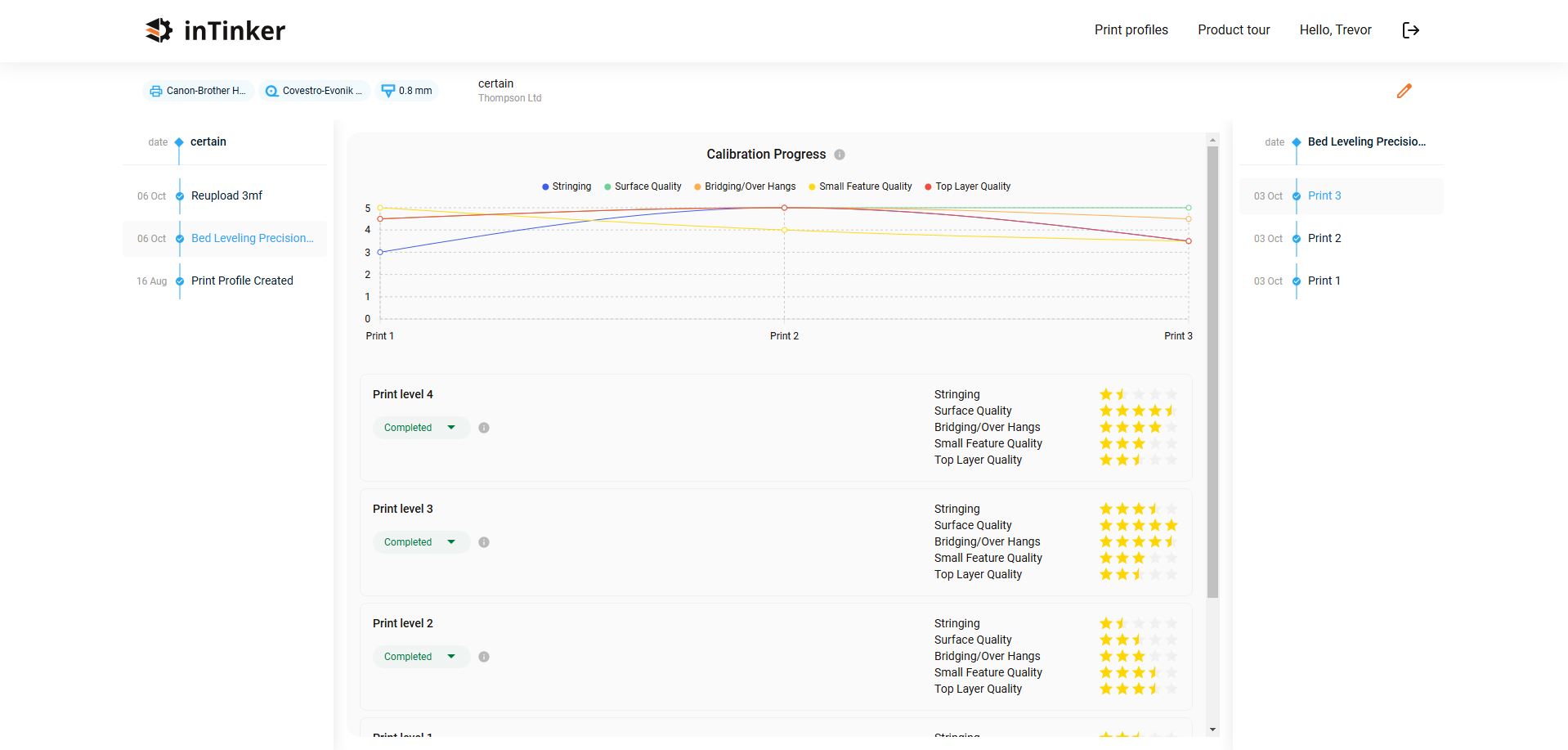Screen dimensions: 1568x750
Task: Set Print level 3 Surface Quality stars
Action: point(1138,525)
